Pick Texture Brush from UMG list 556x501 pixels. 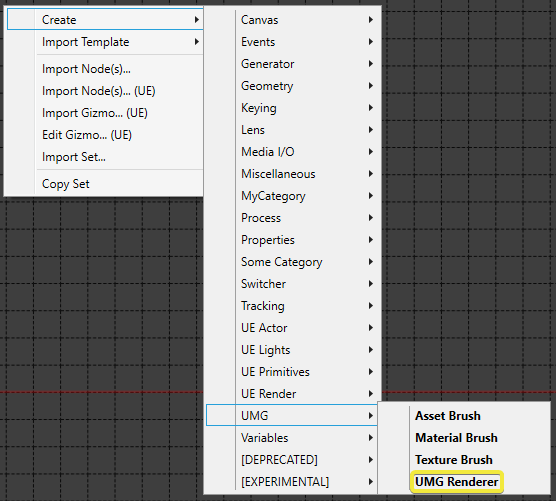(454, 460)
